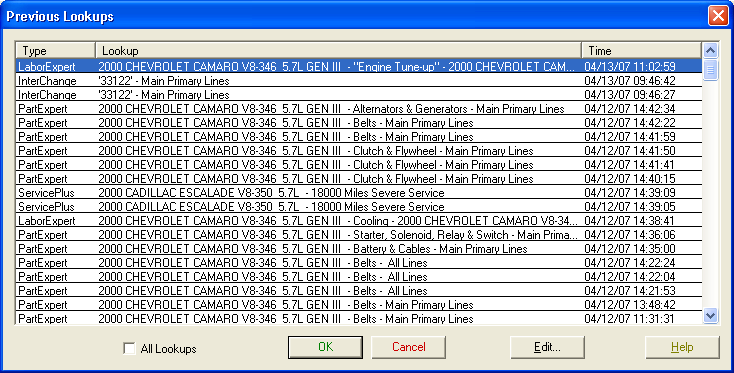Image resolution: width=734 pixels, height=373 pixels.
Task: Select the LaborExpert Cooling lookup row
Action: click(359, 220)
